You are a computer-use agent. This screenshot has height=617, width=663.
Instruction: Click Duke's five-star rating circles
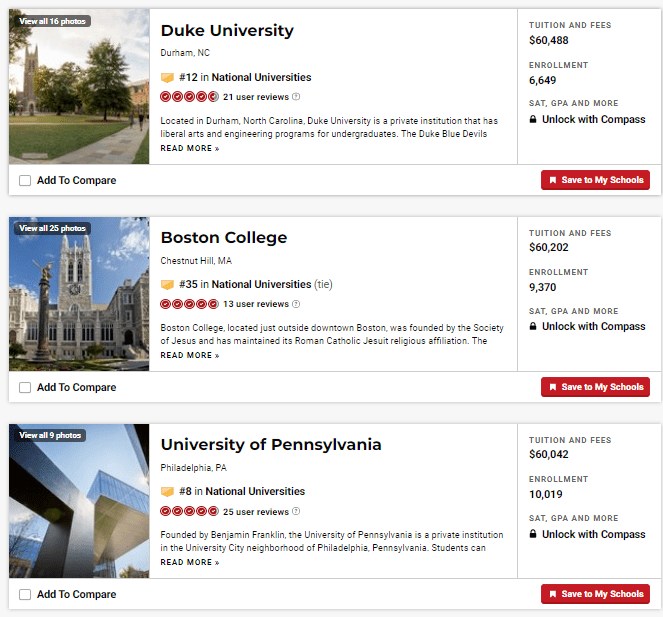(x=189, y=97)
